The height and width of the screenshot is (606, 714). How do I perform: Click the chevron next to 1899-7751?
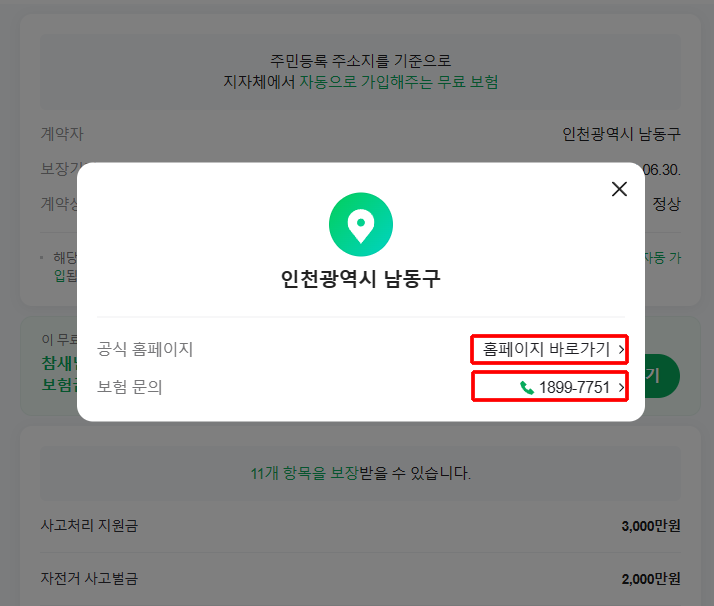[x=621, y=387]
